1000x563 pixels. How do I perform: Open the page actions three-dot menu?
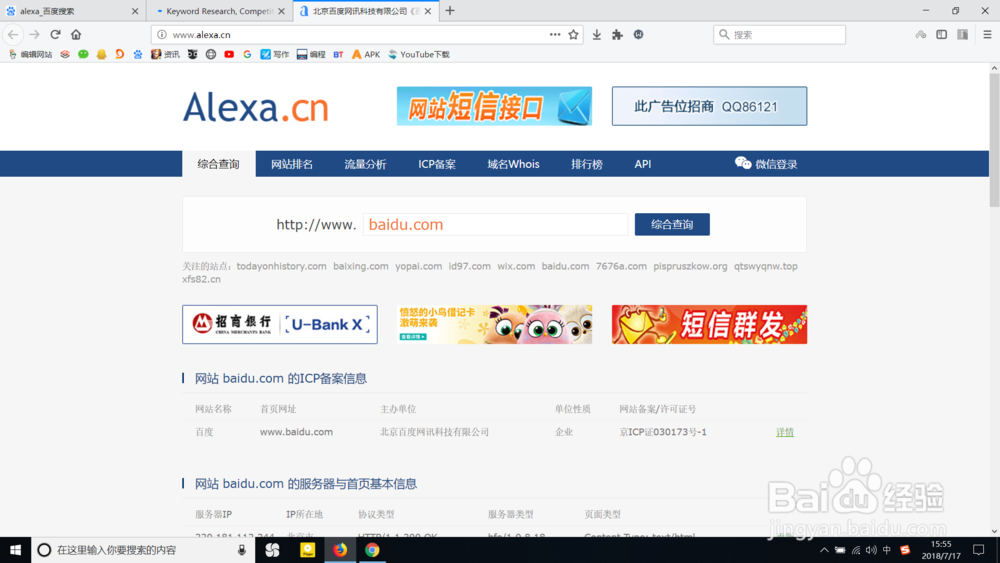(x=555, y=34)
